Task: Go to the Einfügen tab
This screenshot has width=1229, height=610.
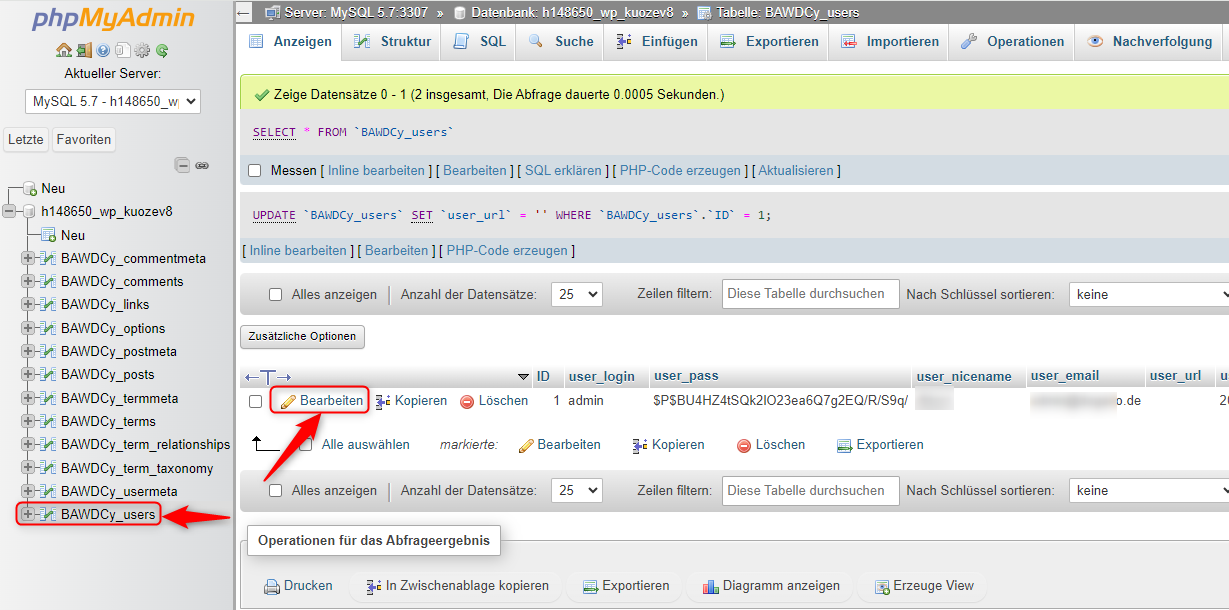Action: (x=656, y=42)
